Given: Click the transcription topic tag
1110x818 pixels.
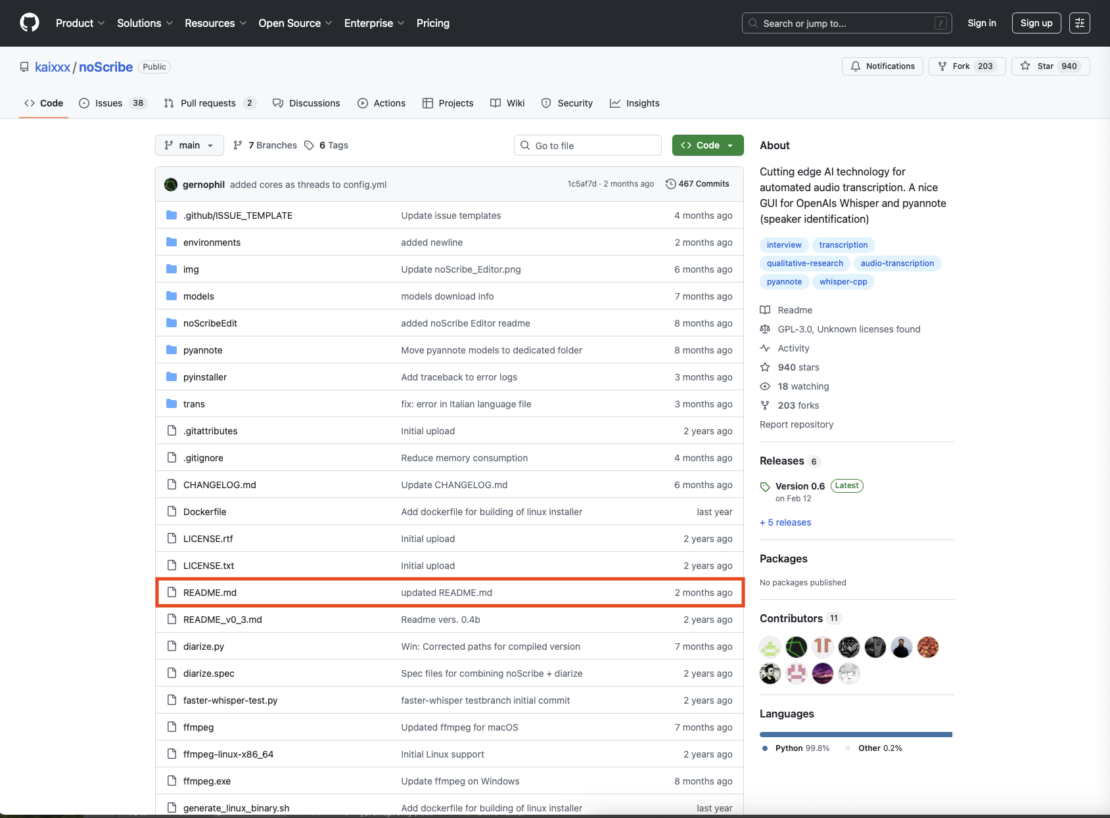Looking at the screenshot, I should click(x=843, y=245).
